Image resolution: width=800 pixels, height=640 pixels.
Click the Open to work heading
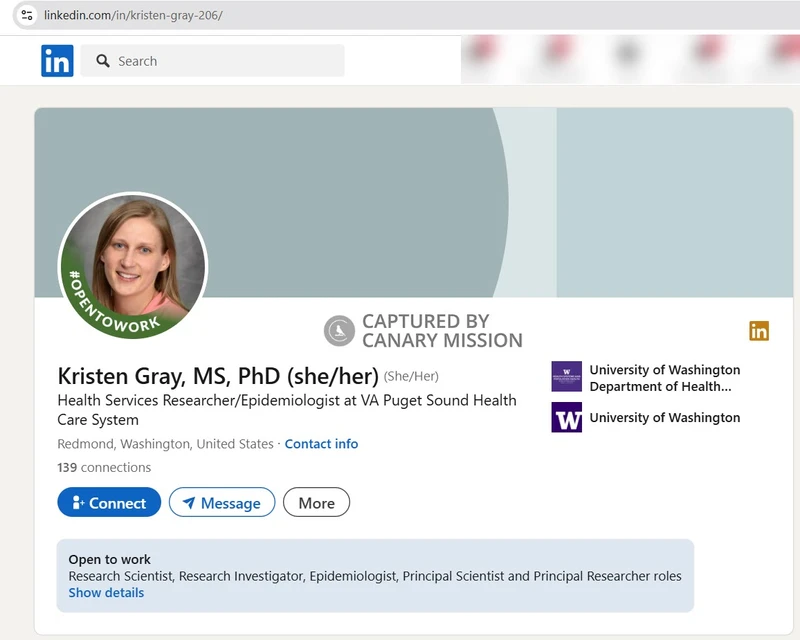[110, 559]
